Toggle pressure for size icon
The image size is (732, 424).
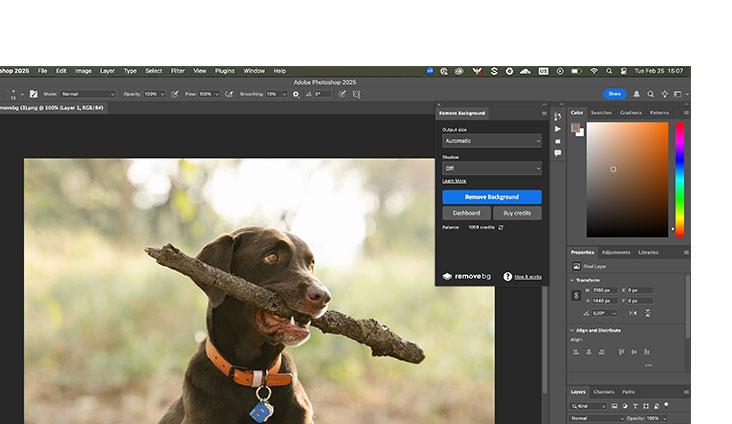pos(342,94)
